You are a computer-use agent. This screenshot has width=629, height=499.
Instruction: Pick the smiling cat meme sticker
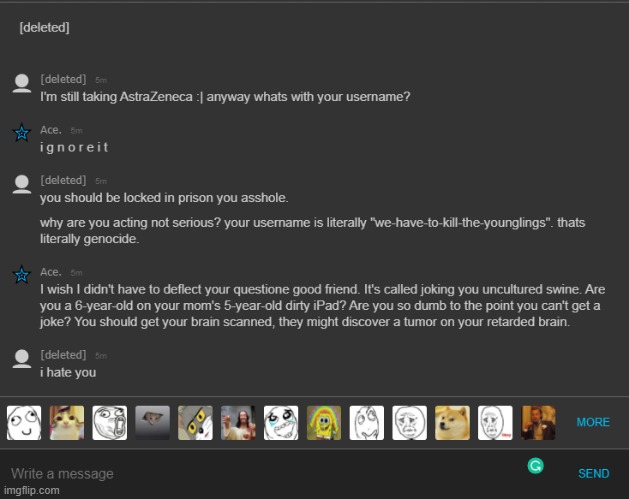(67, 423)
